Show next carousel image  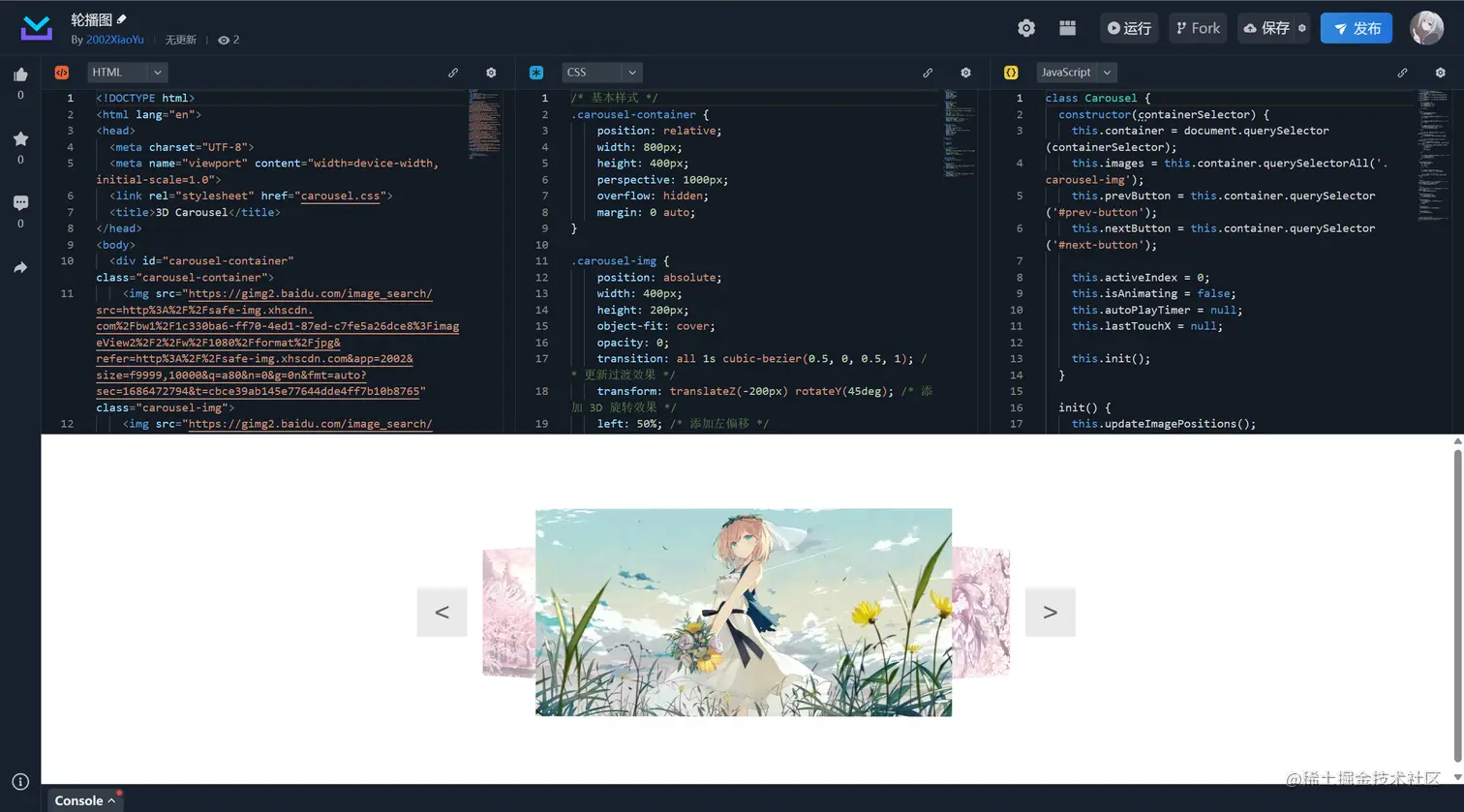1050,612
